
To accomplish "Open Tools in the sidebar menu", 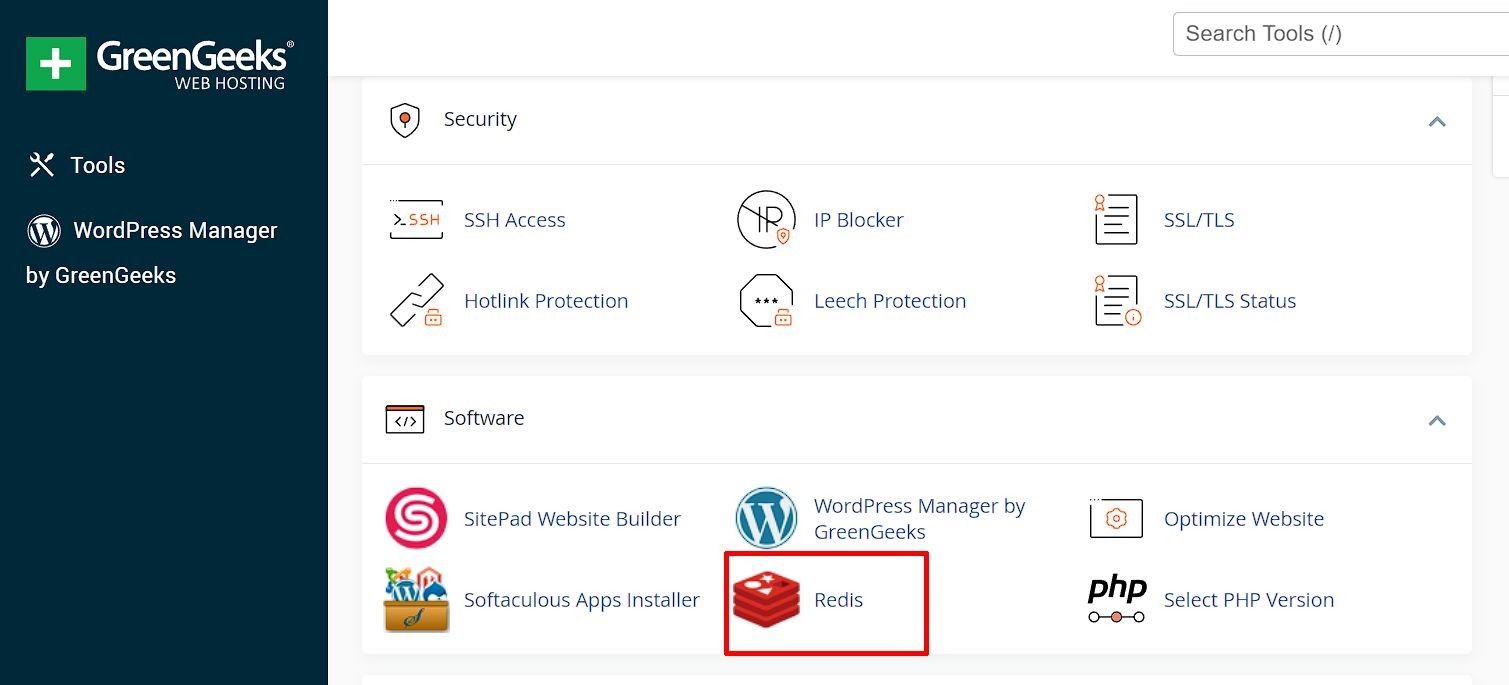I will click(98, 166).
